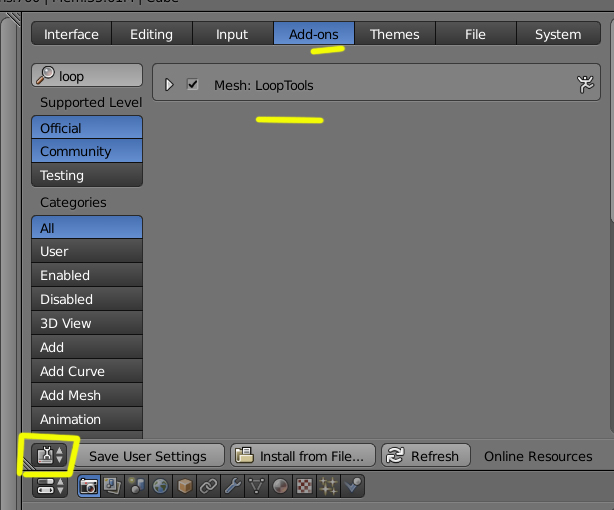Open the Render properties camera icon
The height and width of the screenshot is (510, 614).
tap(89, 486)
